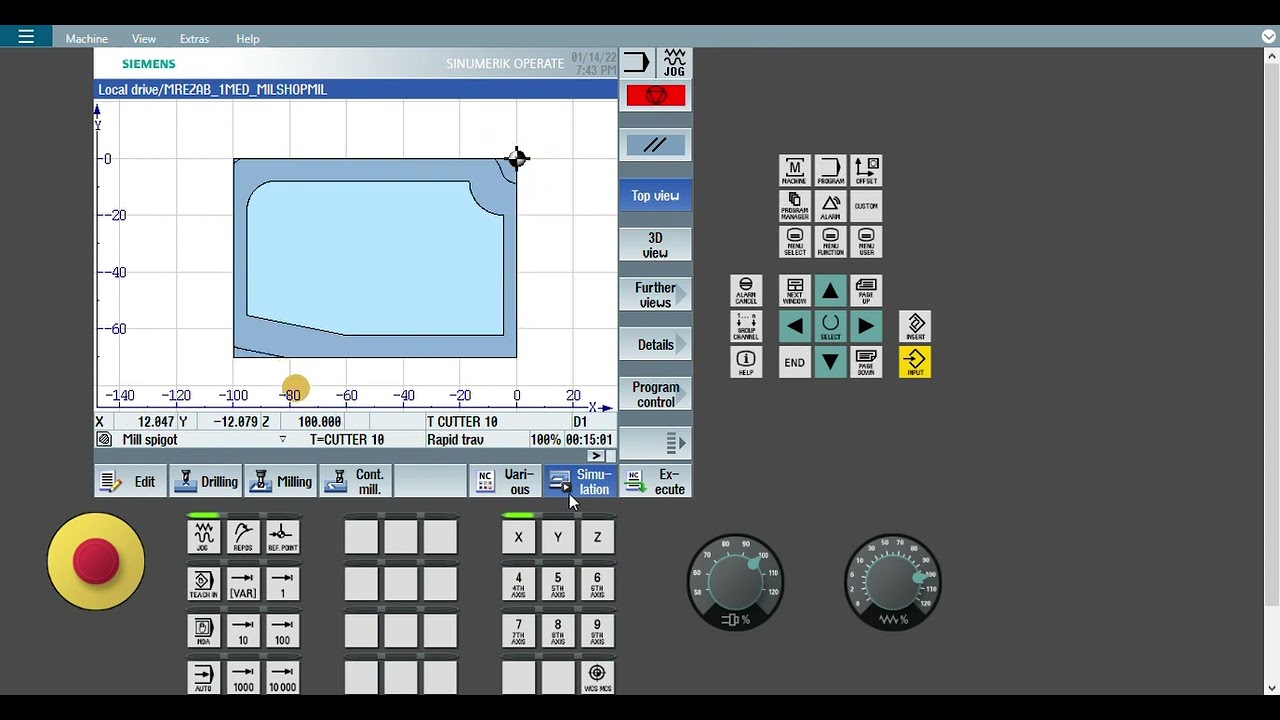Screen dimensions: 1280x720
Task: Click the Execute softkey
Action: tap(655, 482)
